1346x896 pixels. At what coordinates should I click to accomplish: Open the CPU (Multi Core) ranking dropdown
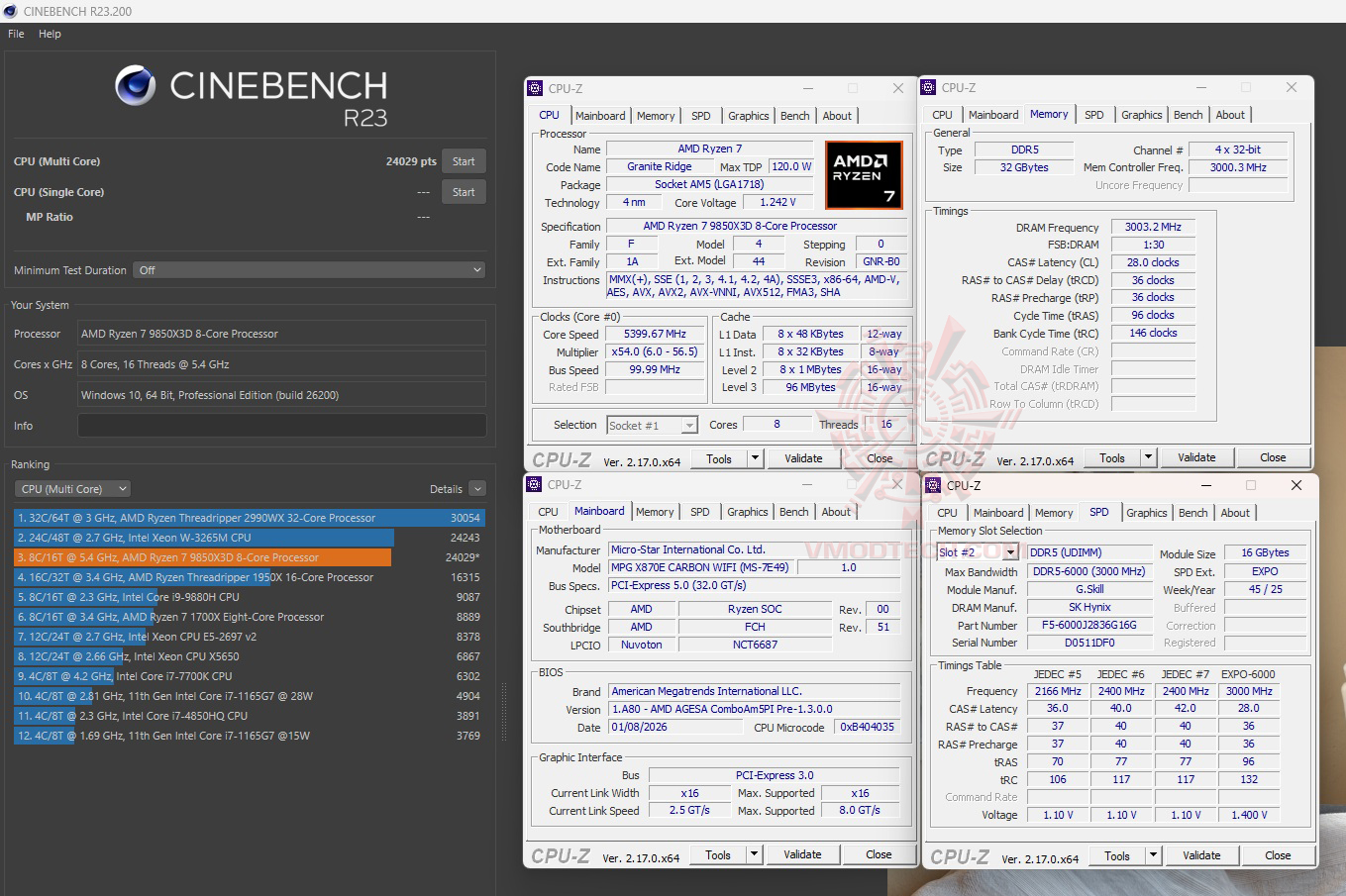(73, 489)
